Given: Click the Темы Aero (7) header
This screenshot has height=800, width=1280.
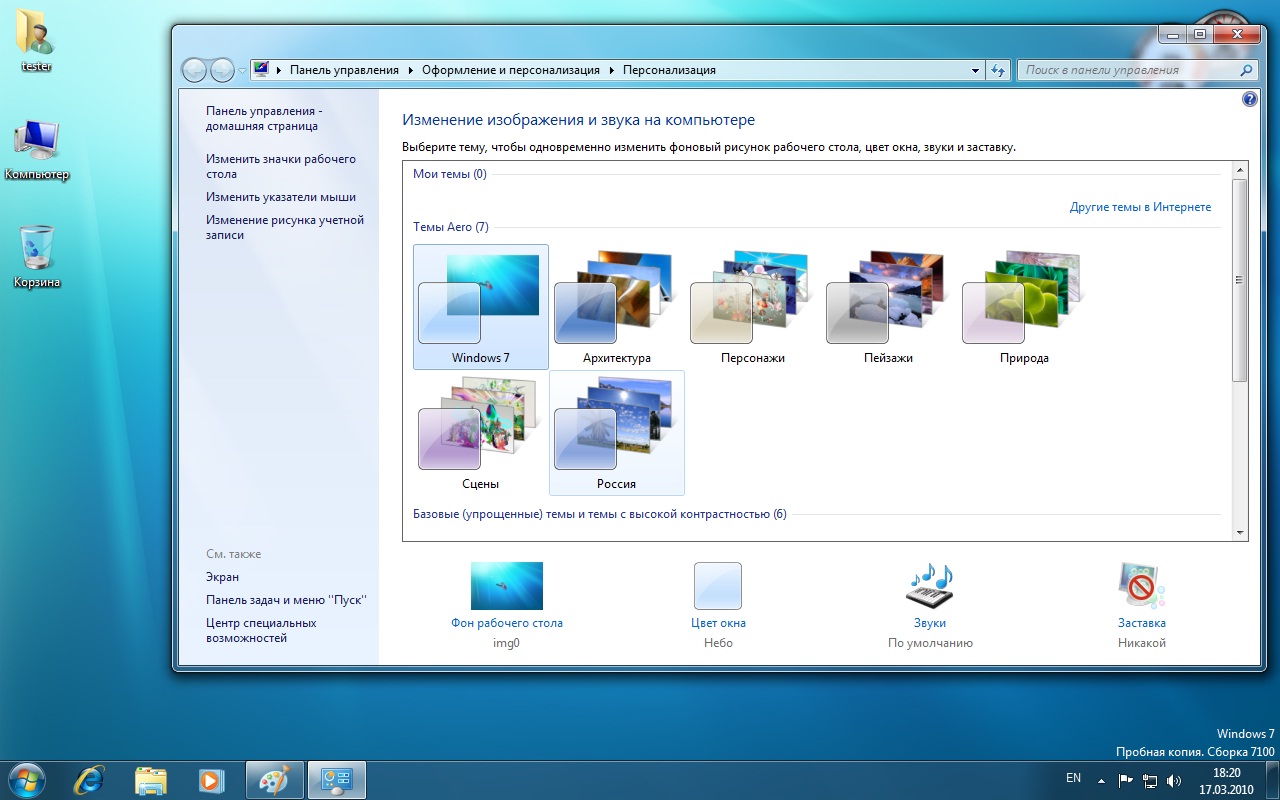Looking at the screenshot, I should (451, 227).
